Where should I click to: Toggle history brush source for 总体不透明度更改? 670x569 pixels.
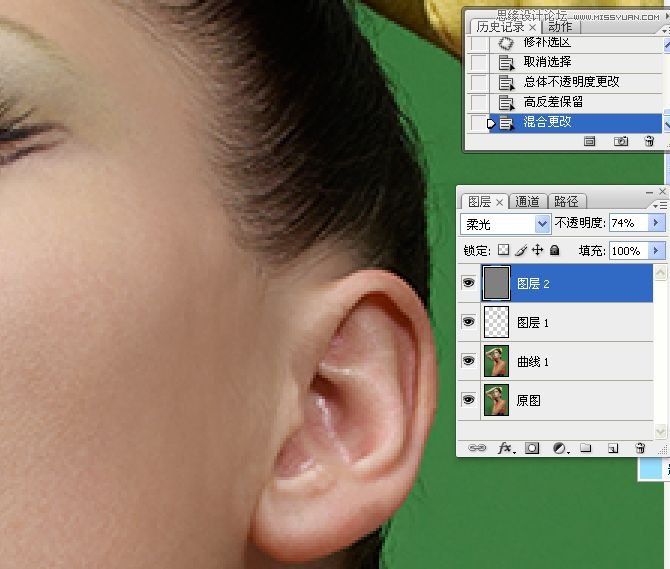479,82
